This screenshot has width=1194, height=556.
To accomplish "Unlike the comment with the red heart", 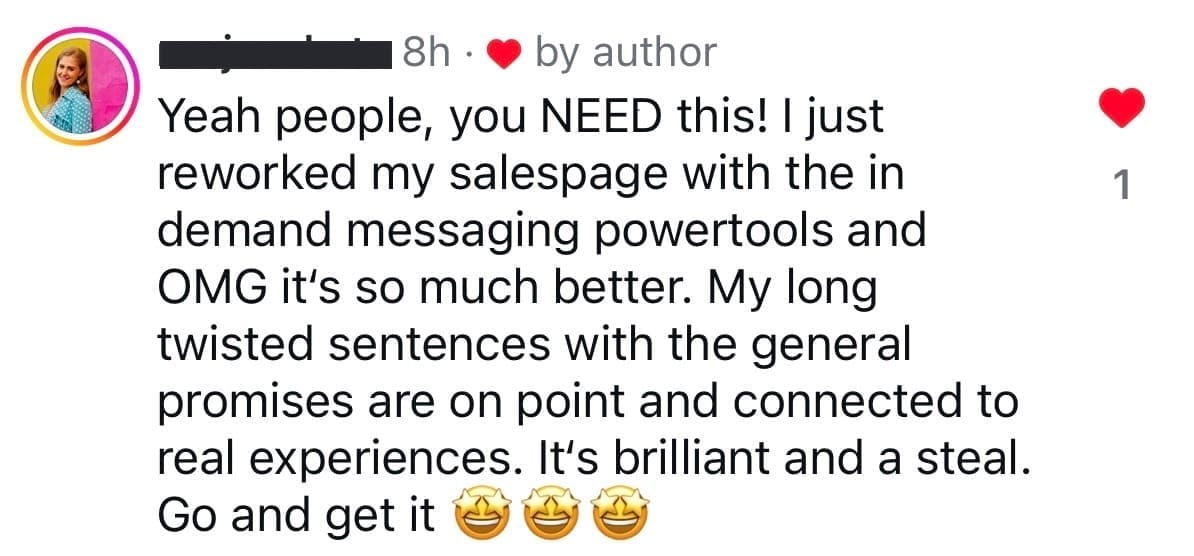I will point(1121,108).
